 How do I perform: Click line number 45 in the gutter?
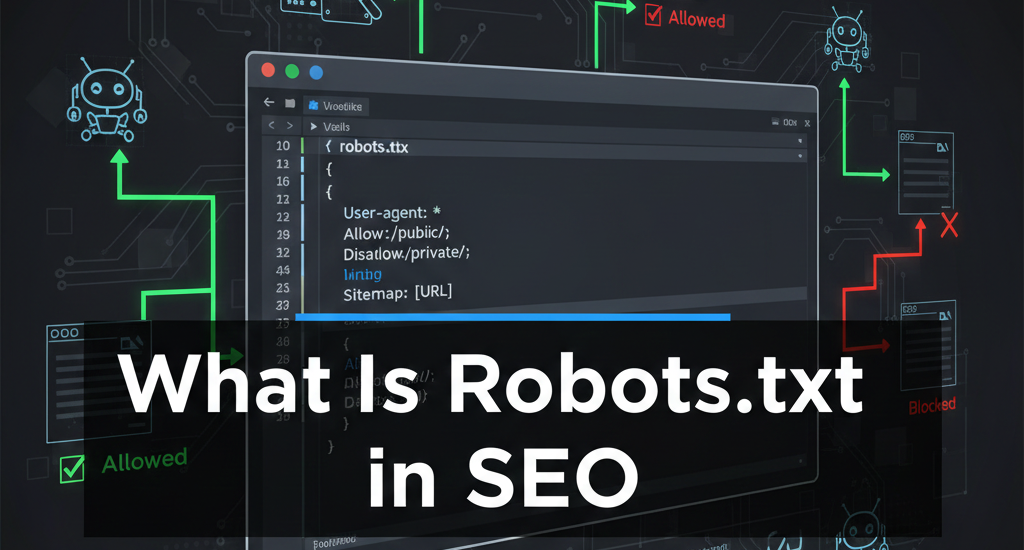point(283,270)
